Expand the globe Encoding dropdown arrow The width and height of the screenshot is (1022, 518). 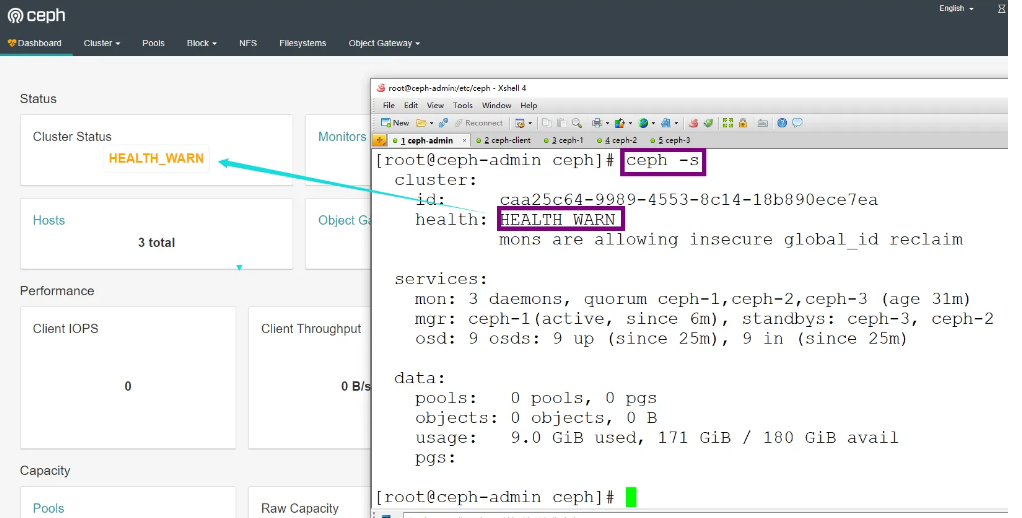pyautogui.click(x=654, y=123)
